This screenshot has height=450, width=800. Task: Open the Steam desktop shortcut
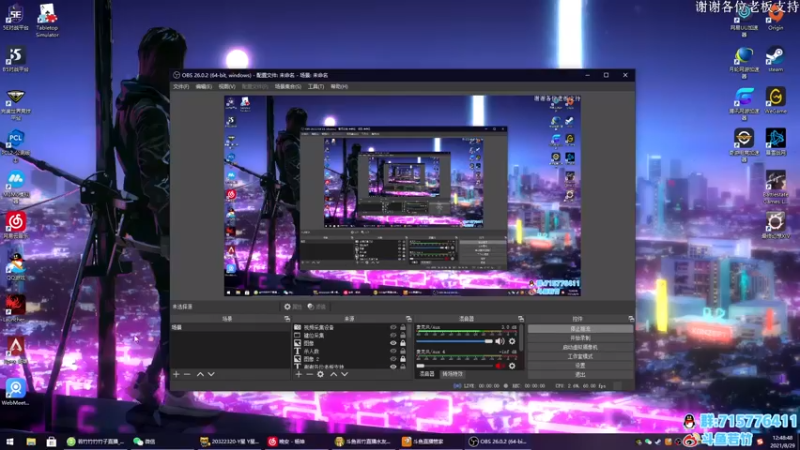775,59
